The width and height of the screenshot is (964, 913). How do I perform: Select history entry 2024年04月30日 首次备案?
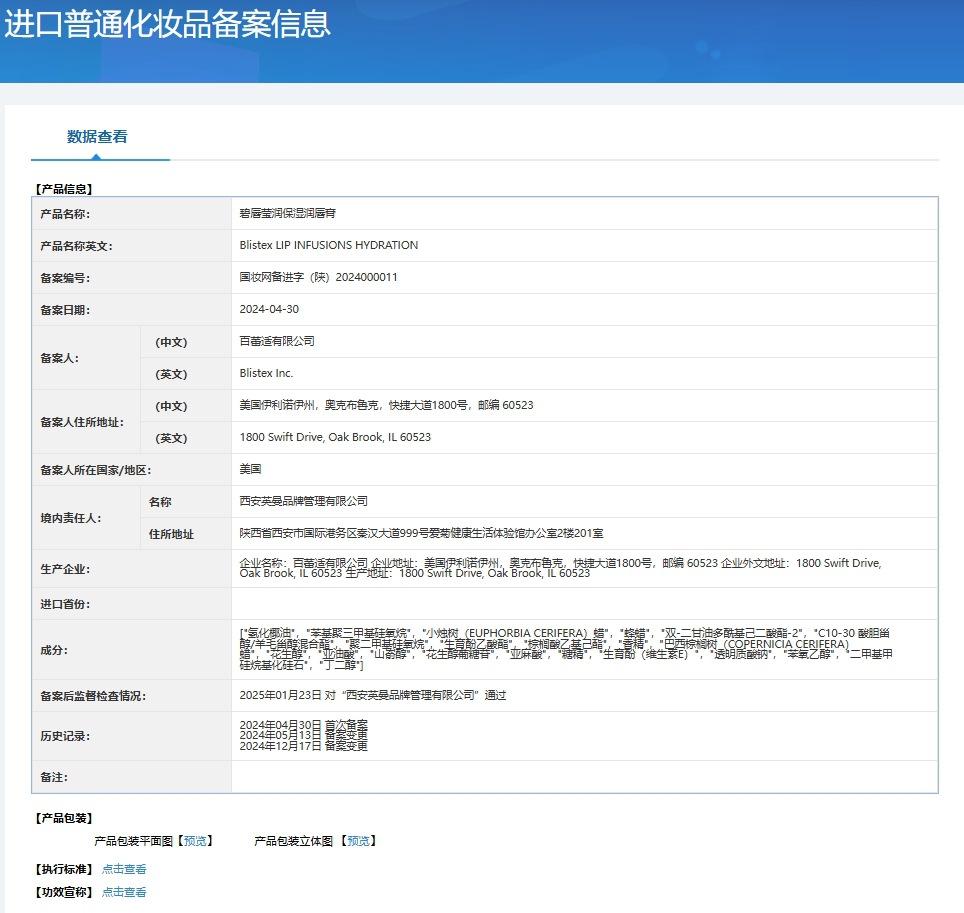tap(304, 725)
